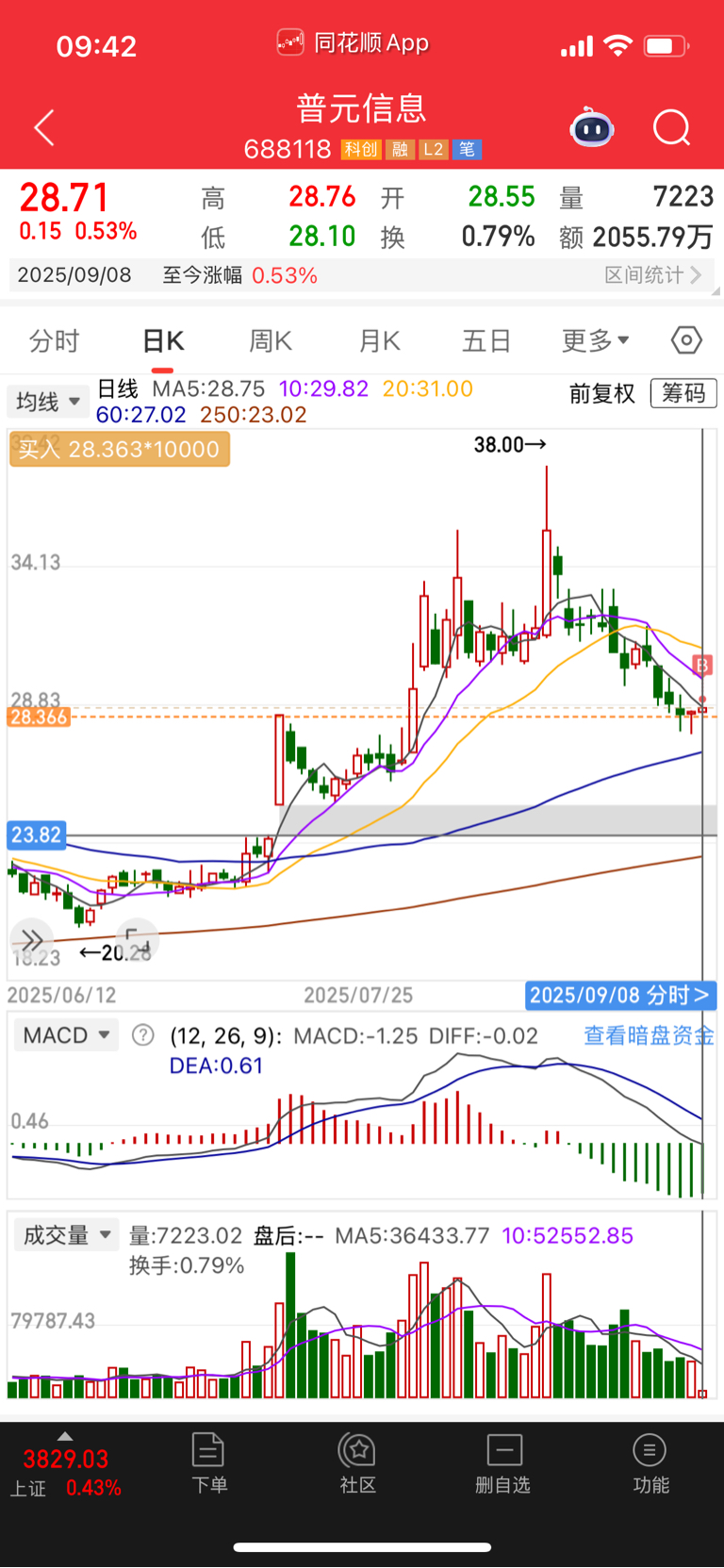Tap the 筹码 chip distribution button
Image resolution: width=724 pixels, height=1568 pixels.
click(683, 393)
